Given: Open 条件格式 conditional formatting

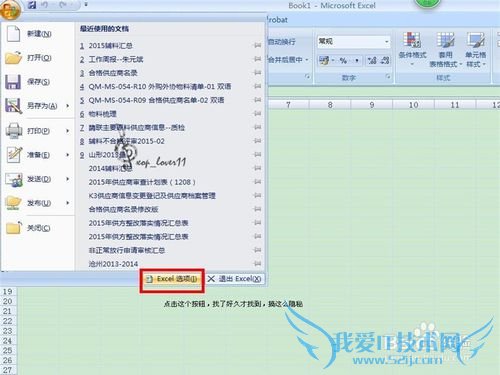Looking at the screenshot, I should pos(412,49).
